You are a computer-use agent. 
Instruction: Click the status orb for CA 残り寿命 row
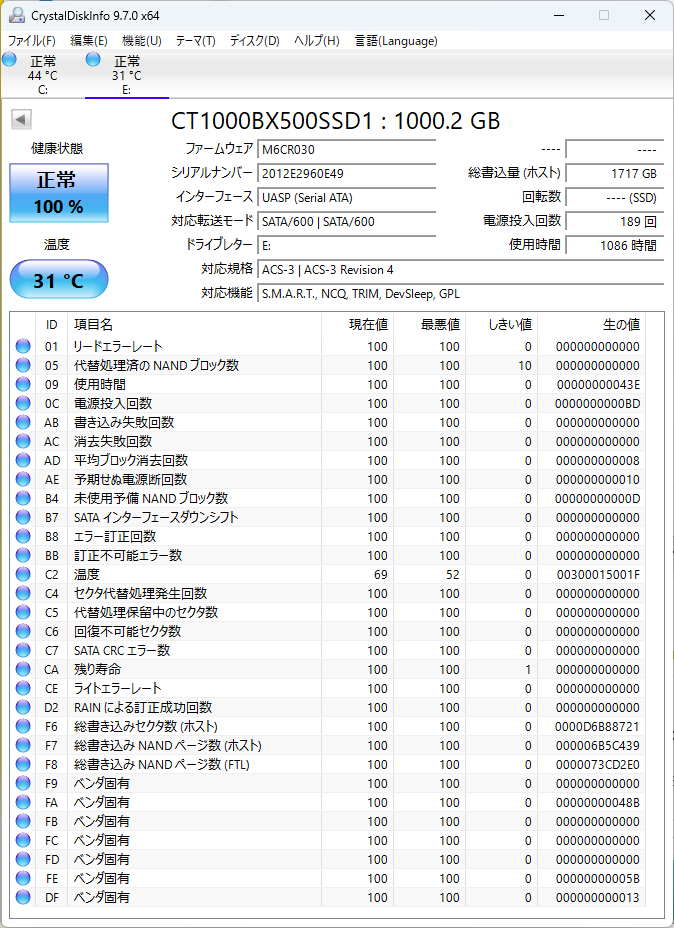point(23,669)
